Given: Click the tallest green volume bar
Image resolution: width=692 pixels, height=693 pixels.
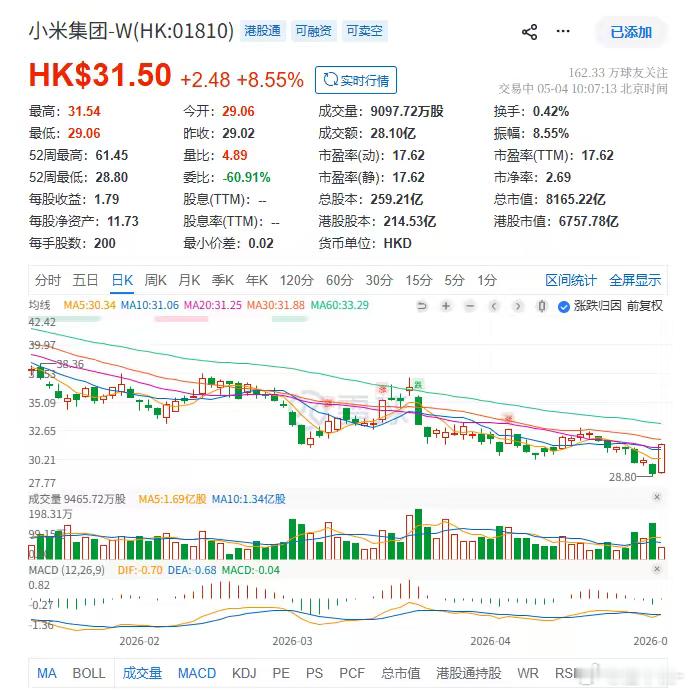Looking at the screenshot, I should [418, 534].
